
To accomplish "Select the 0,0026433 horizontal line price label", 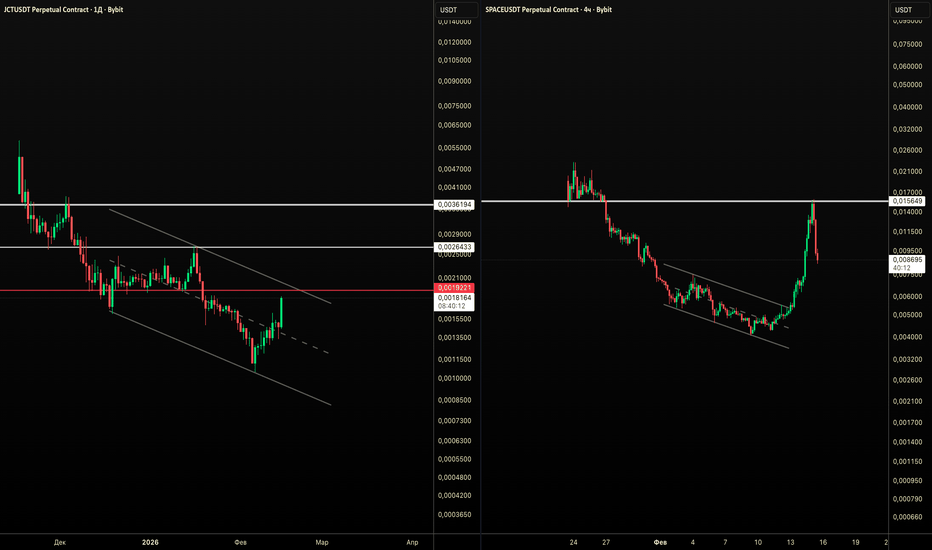I will (455, 247).
